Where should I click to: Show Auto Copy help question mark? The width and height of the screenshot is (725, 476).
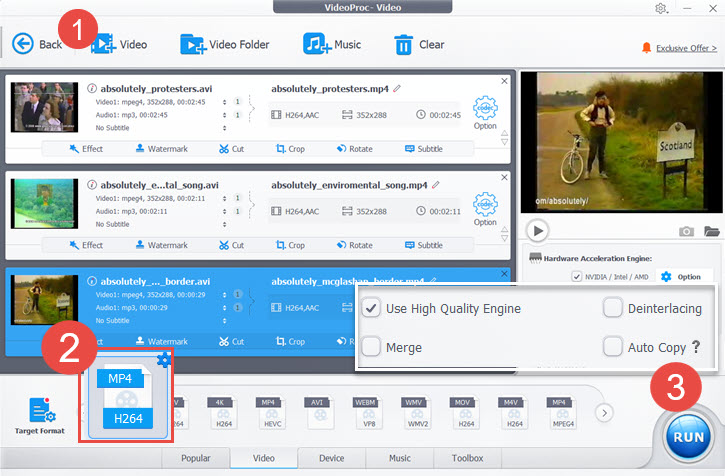[x=696, y=346]
